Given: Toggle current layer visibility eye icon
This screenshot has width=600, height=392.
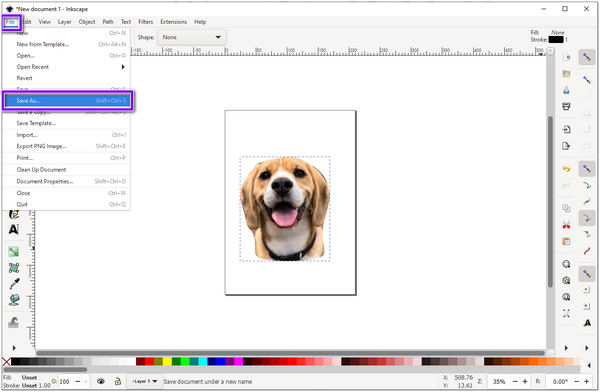Looking at the screenshot, I should (x=101, y=381).
